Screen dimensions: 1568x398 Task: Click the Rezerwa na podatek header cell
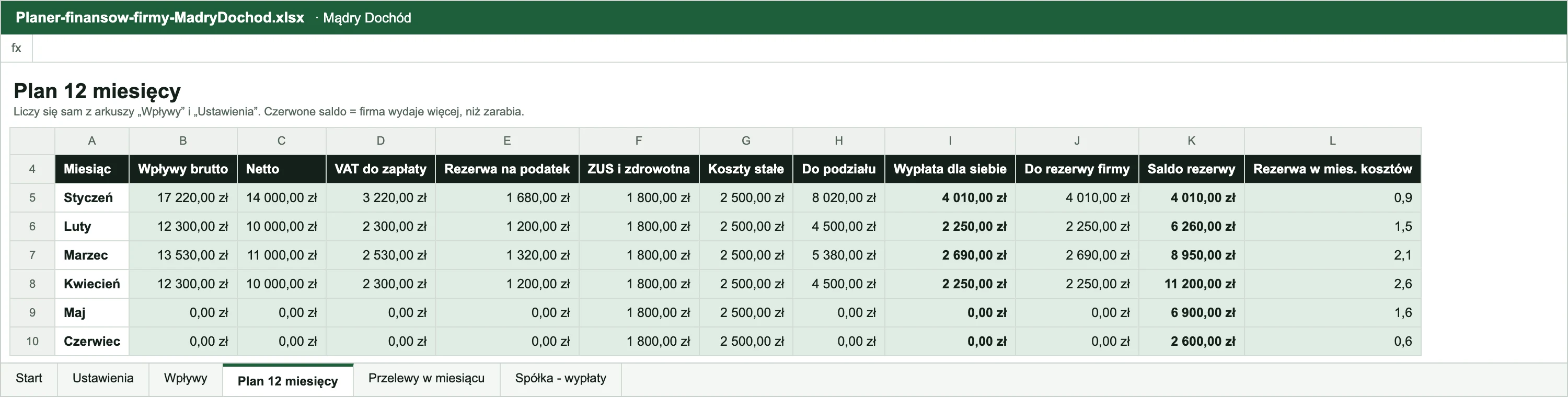coord(507,169)
